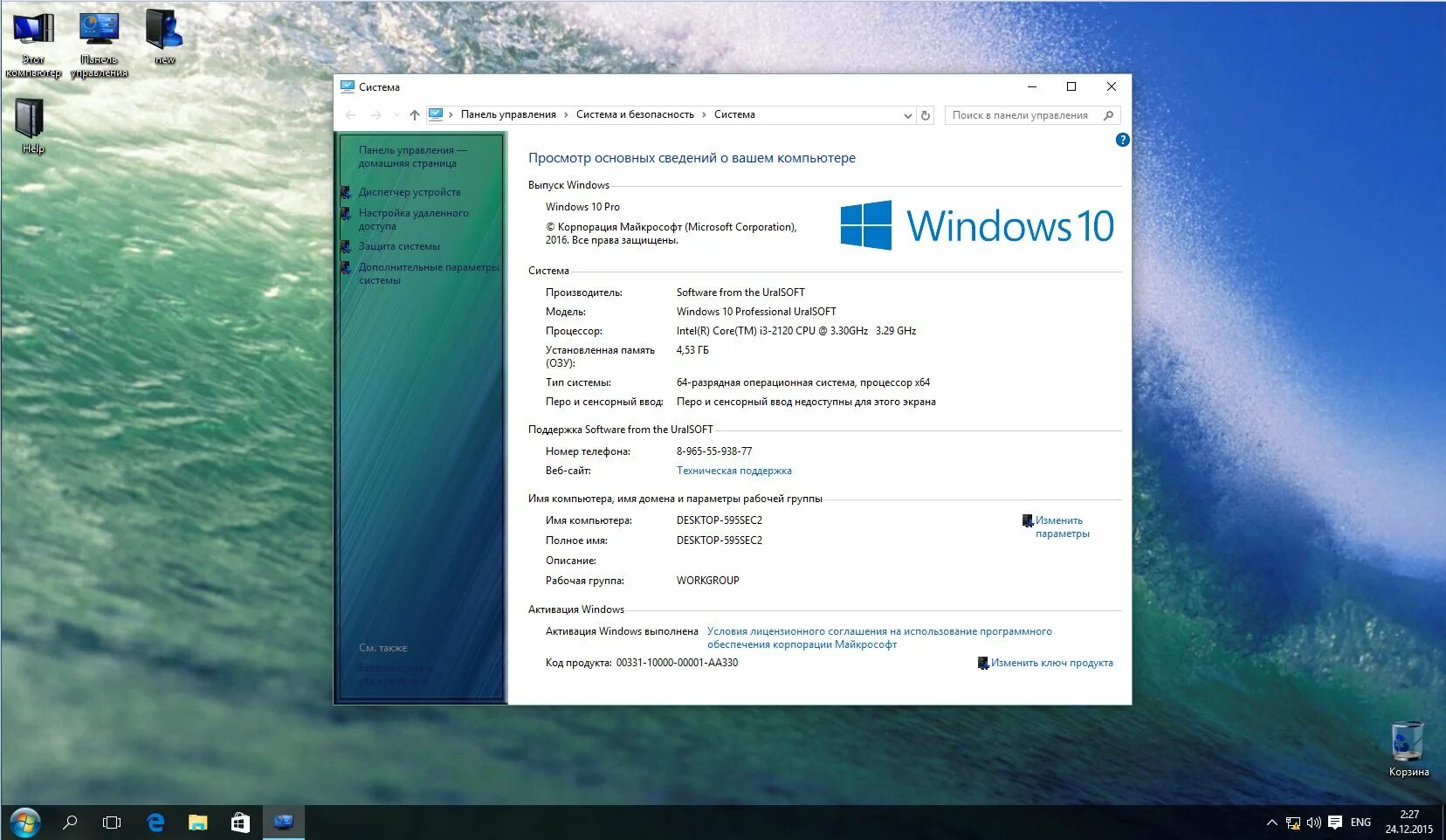
Task: Go up one level with up arrow
Action: click(x=415, y=115)
